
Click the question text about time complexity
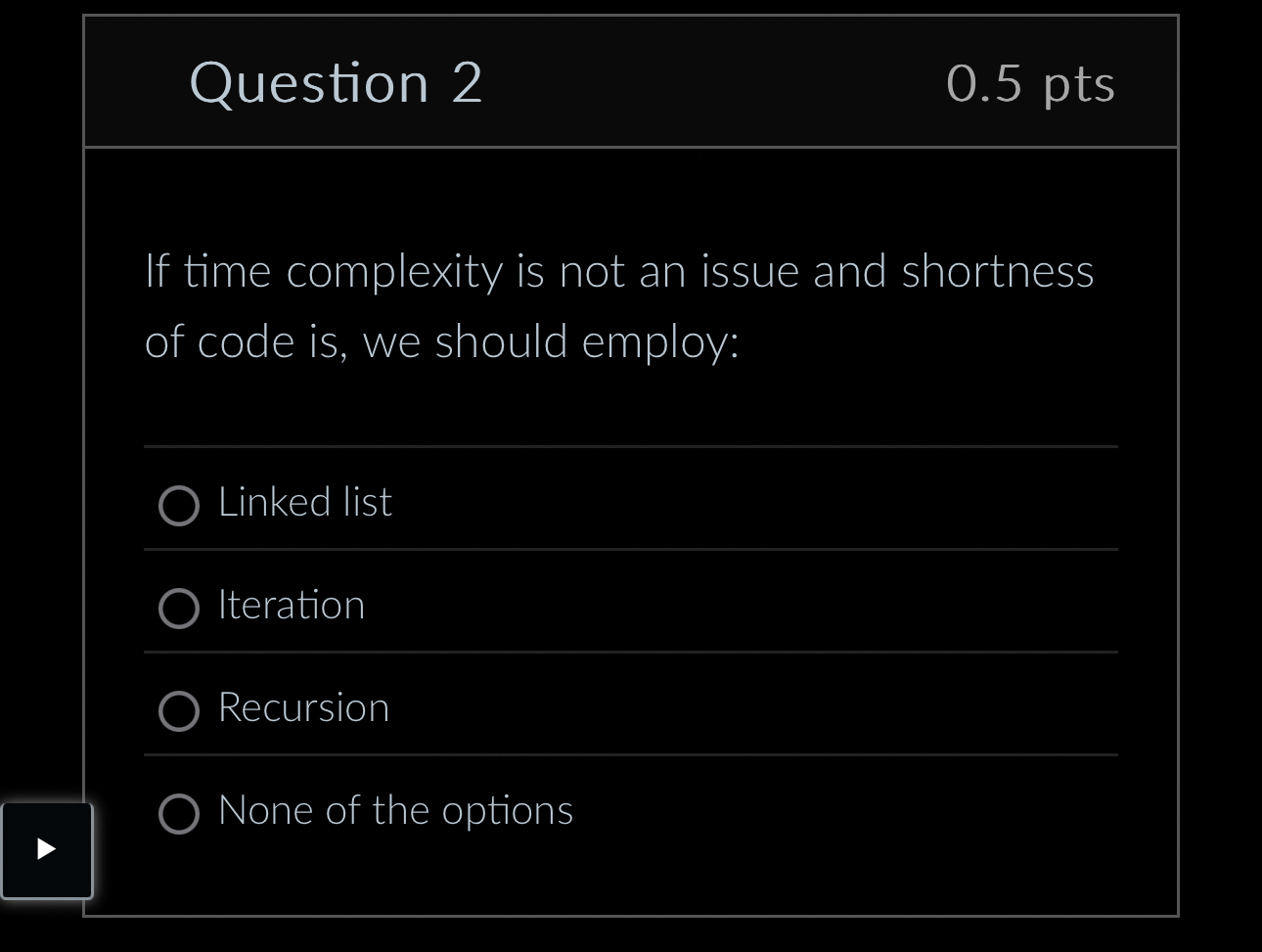[619, 305]
